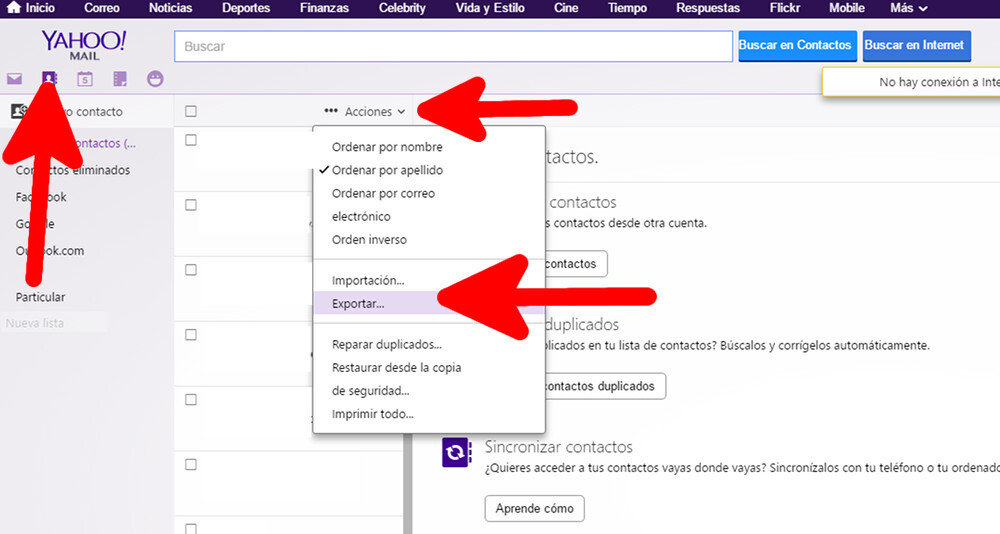The image size is (1000, 534).
Task: Choose Imprimir todo... option
Action: coord(372,414)
